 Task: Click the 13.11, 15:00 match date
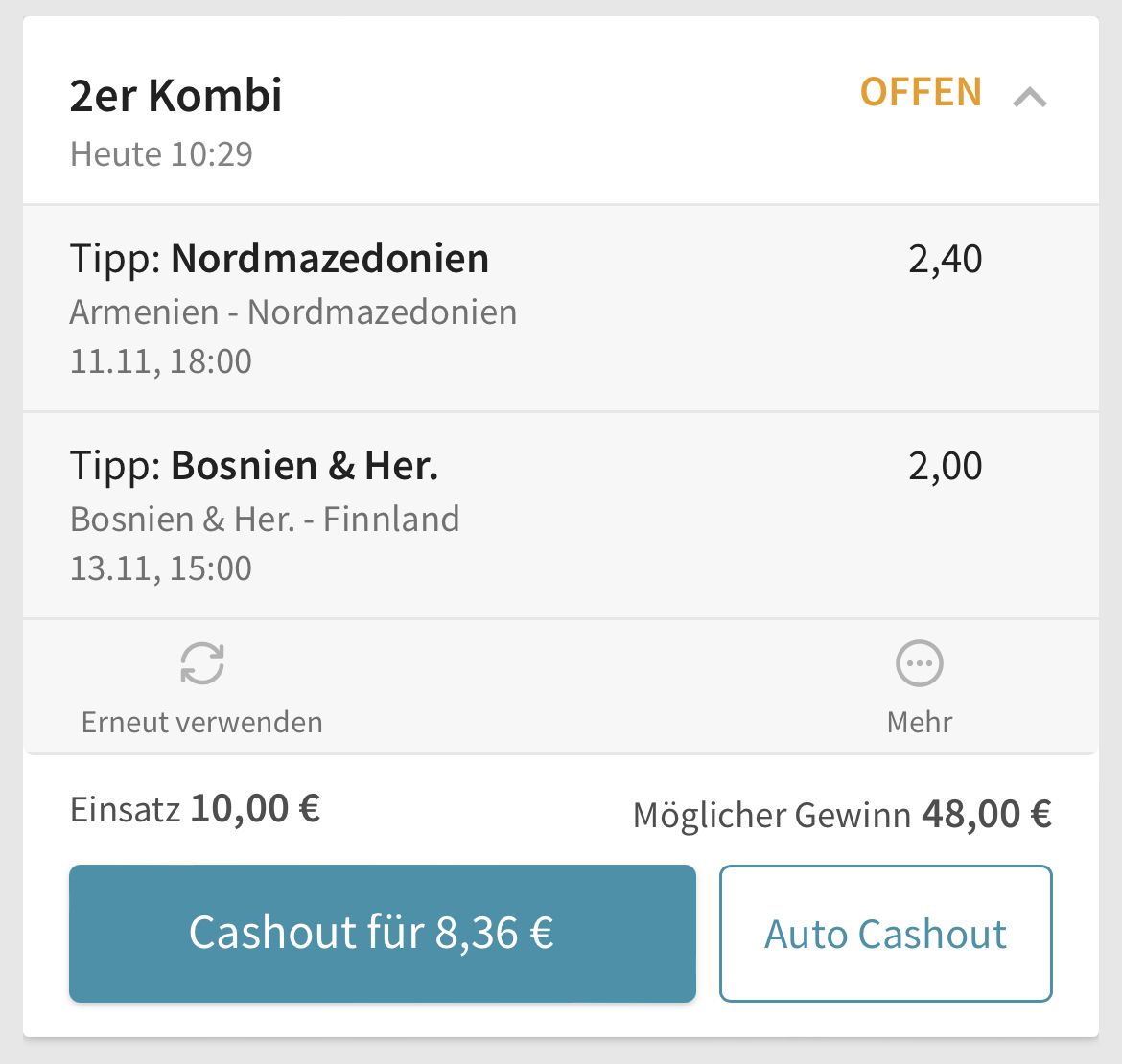(x=161, y=568)
